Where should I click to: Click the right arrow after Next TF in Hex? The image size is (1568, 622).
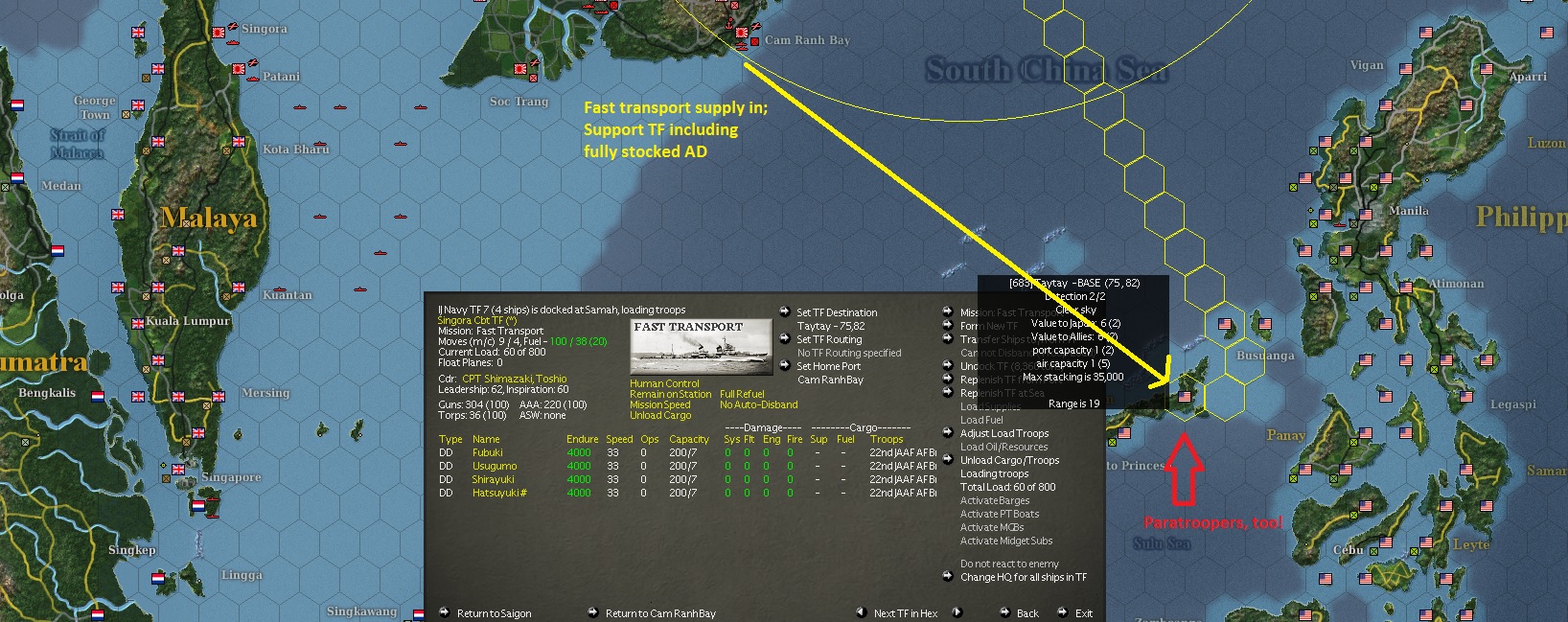coord(956,612)
